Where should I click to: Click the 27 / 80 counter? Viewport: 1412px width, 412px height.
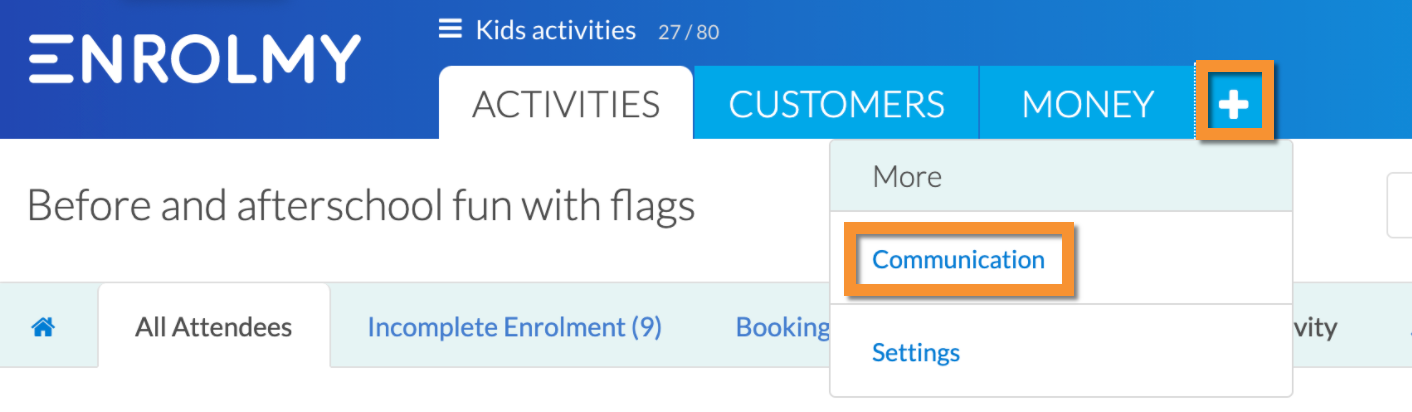688,32
